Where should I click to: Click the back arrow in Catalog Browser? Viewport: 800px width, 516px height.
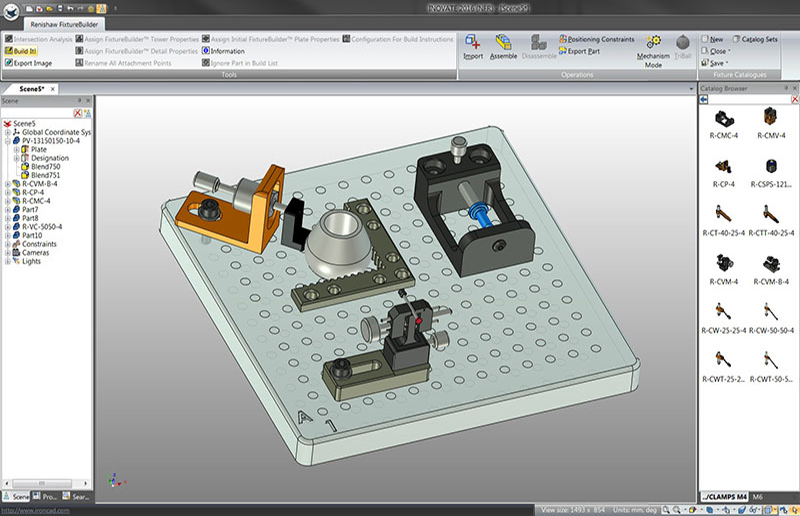[x=704, y=99]
